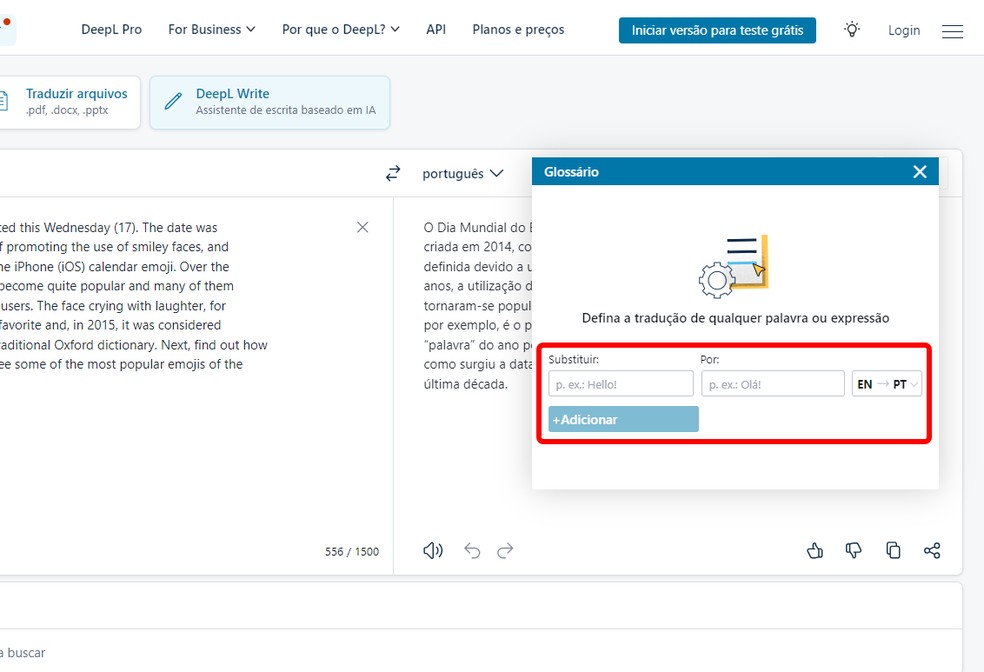984x672 pixels.
Task: Click the lightbulb icon in top bar
Action: pos(851,30)
